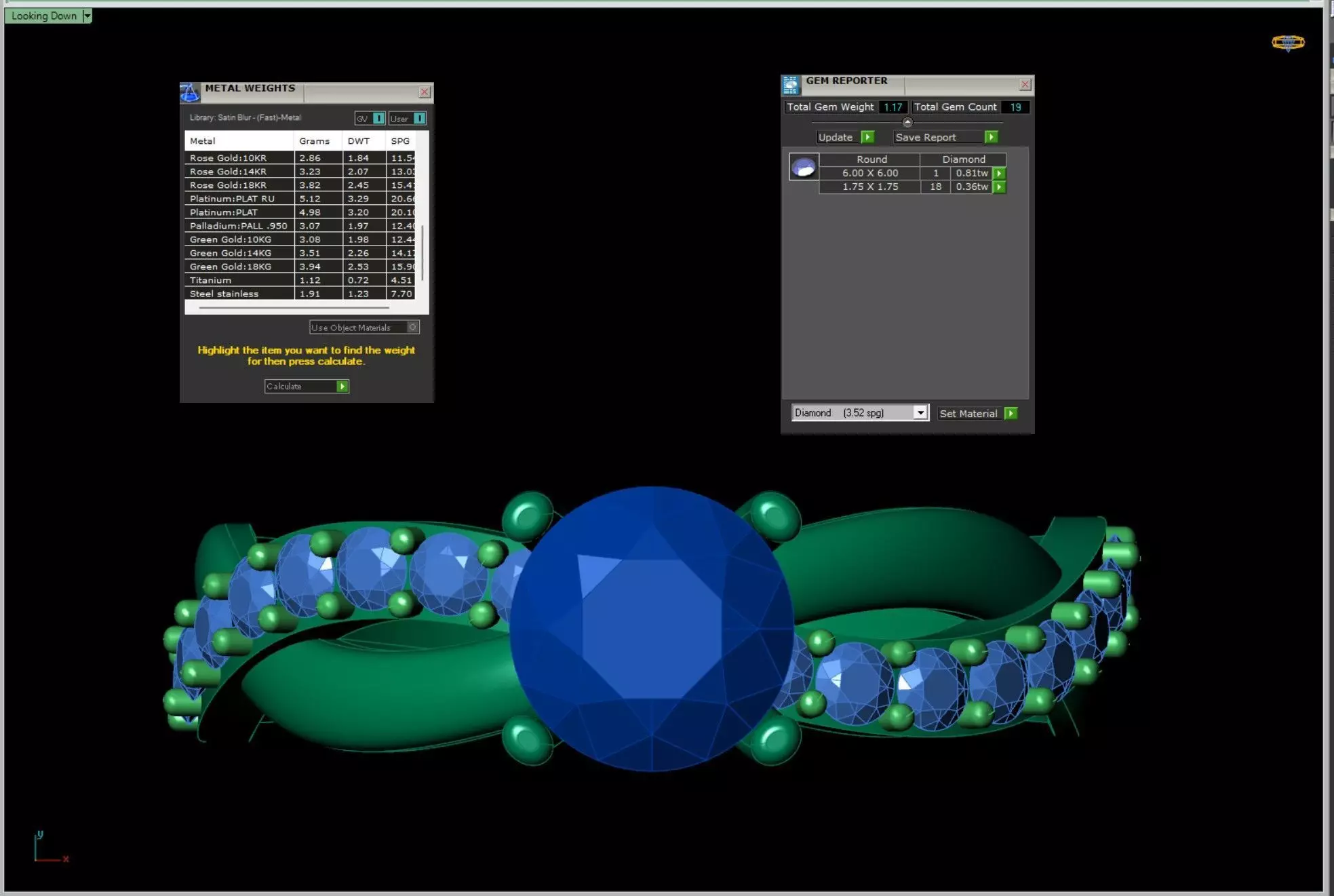
Task: Click the Metal Weights scale icon
Action: coord(190,92)
